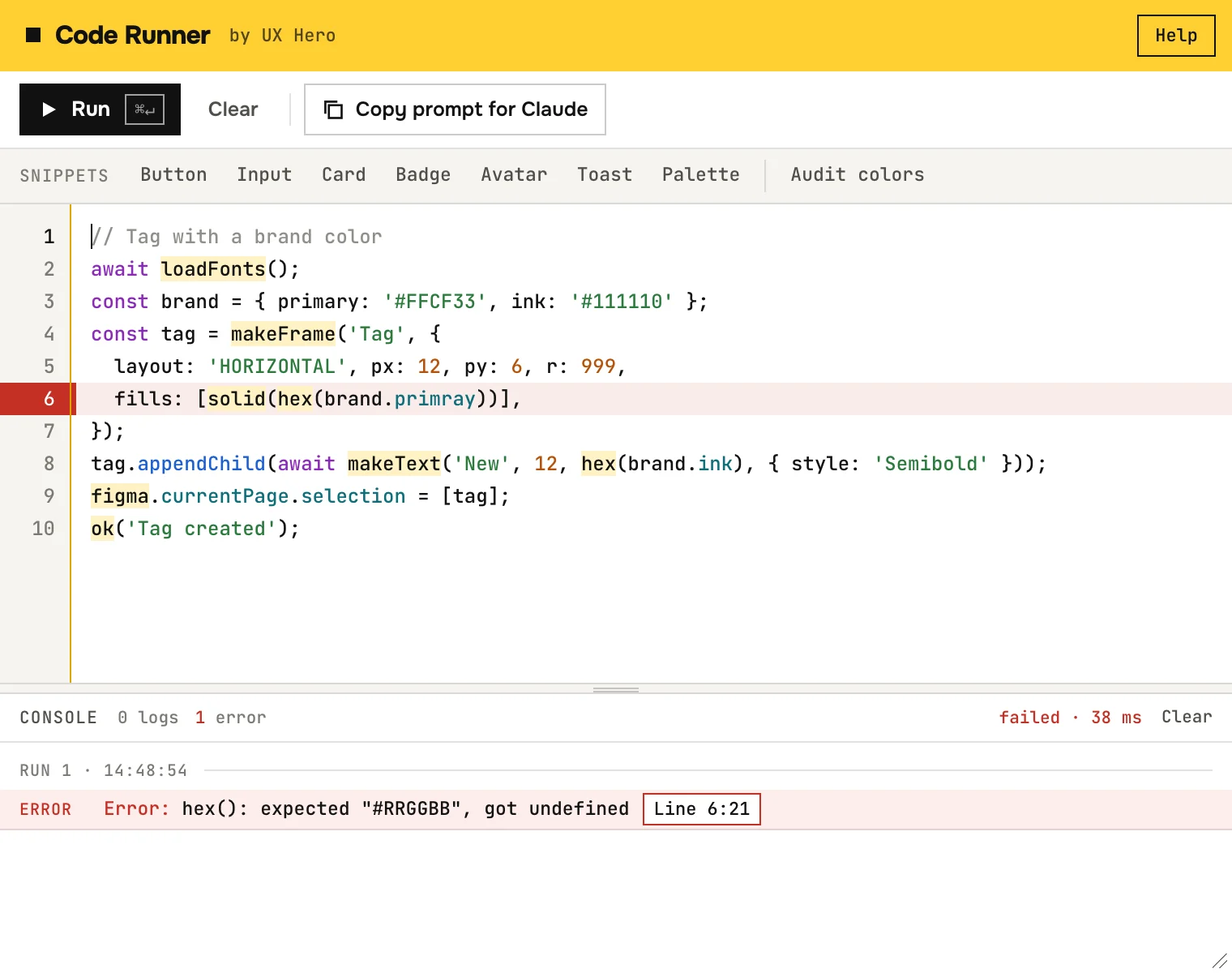This screenshot has width=1232, height=973.
Task: Click the console splitter handle
Action: (x=616, y=690)
